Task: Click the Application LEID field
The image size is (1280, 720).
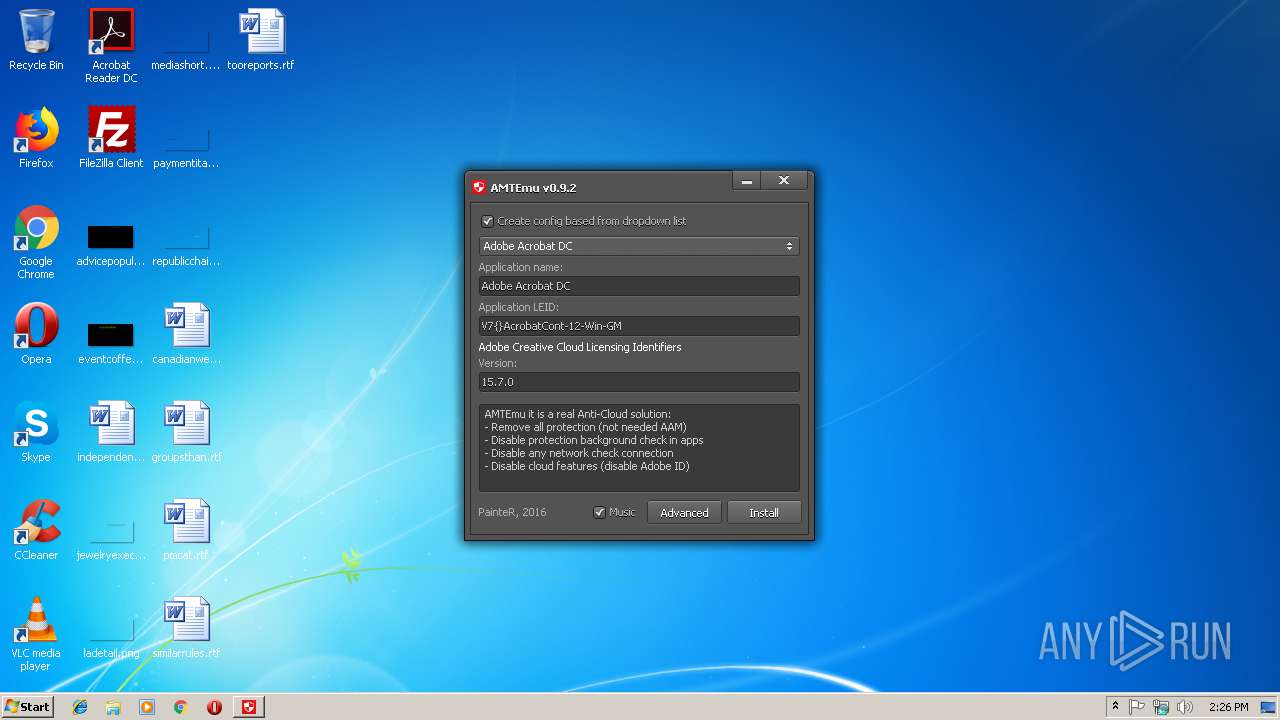Action: 639,326
